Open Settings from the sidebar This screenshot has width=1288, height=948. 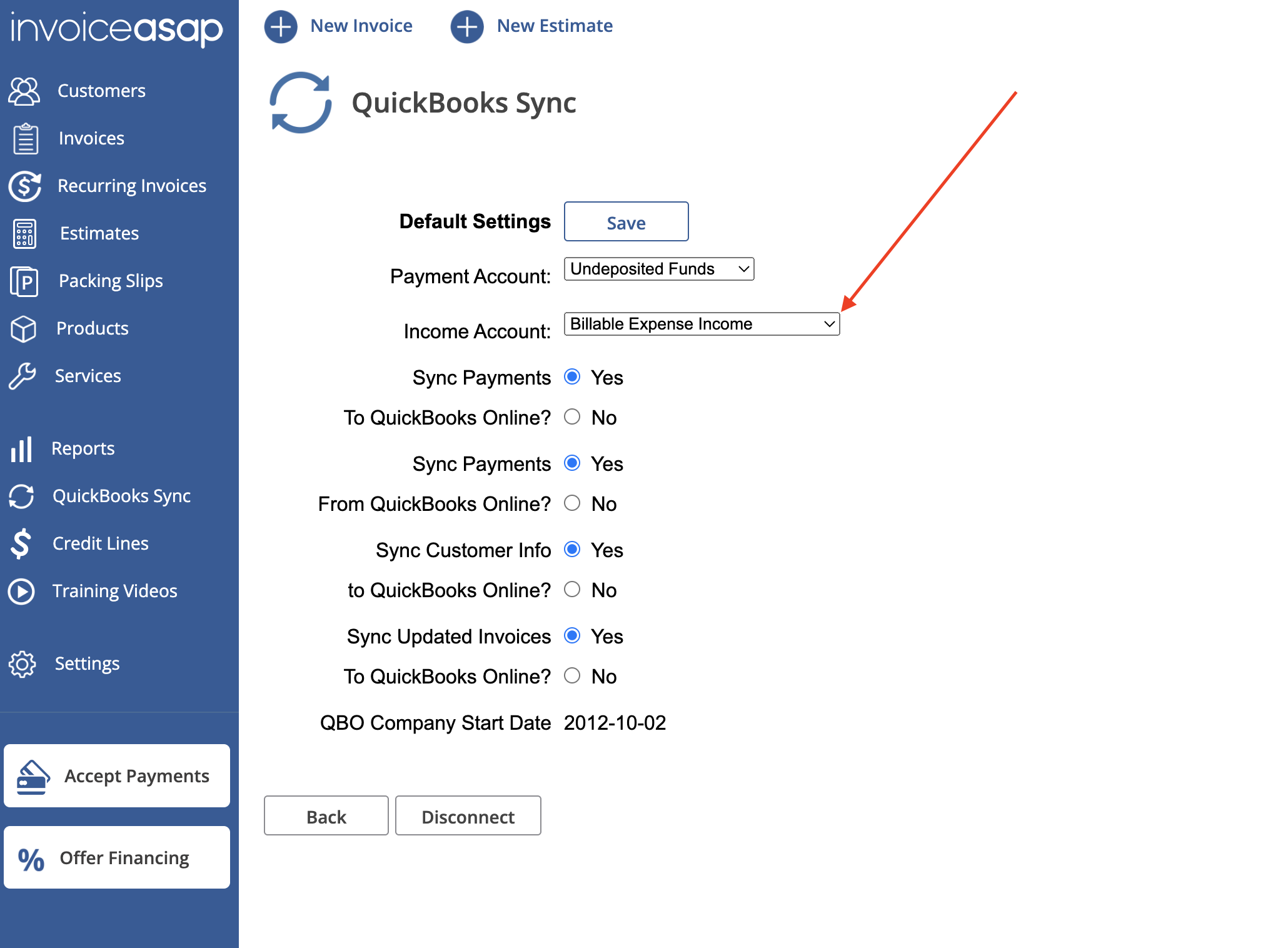[87, 663]
